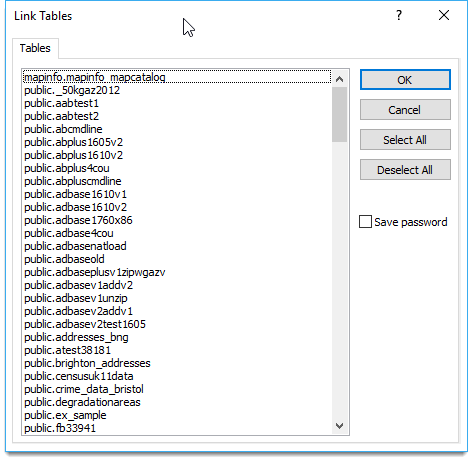Select mapinfo.mapinfo_mapcatalog table
This screenshot has width=473, height=462.
177,77
